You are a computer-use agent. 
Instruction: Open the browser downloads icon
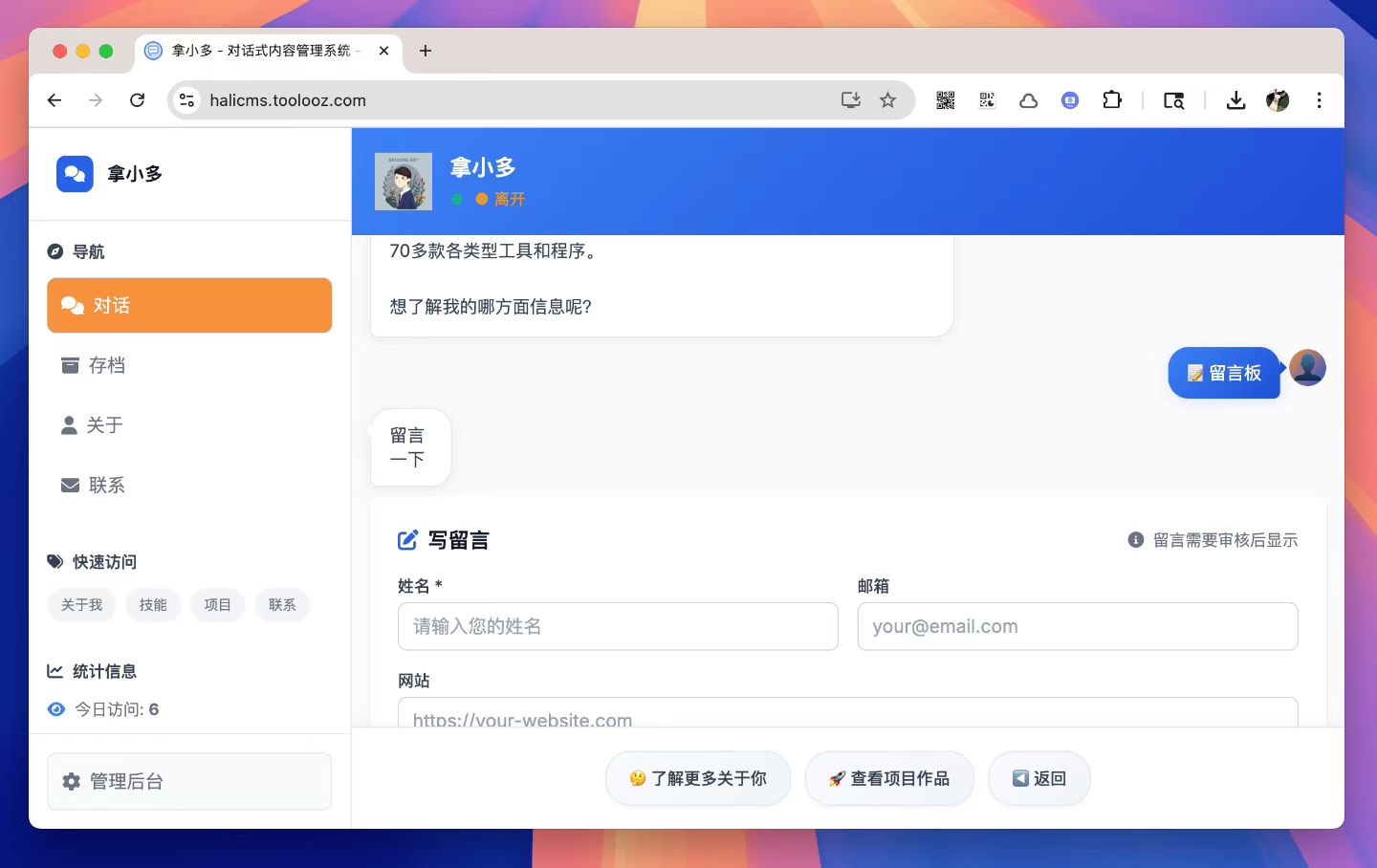[x=1235, y=100]
